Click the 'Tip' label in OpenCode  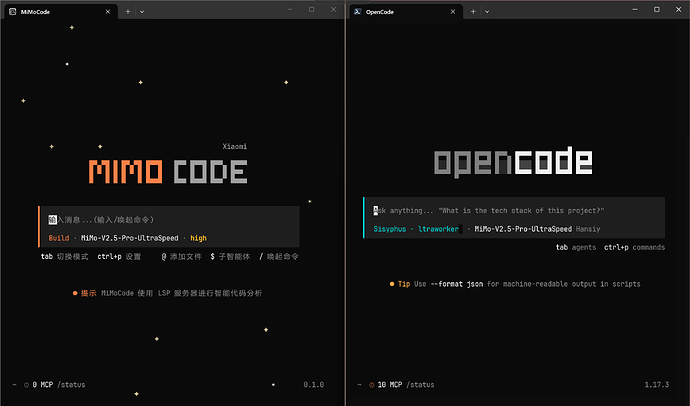click(404, 284)
